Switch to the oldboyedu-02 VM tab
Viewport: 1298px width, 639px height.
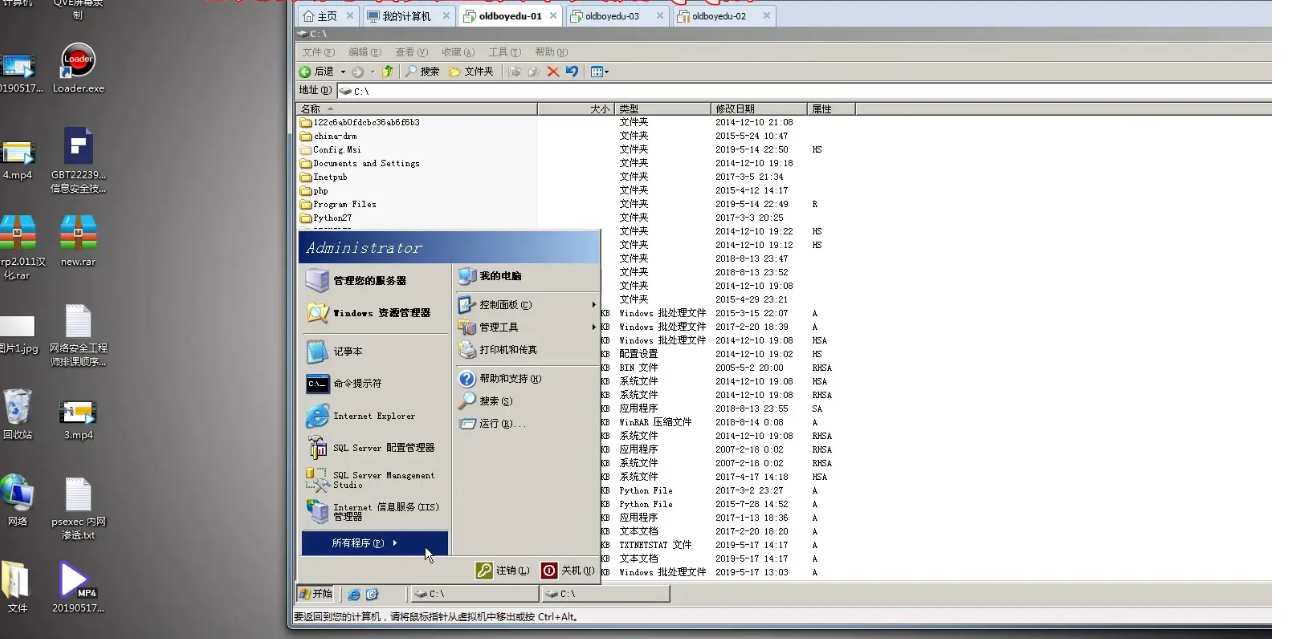click(718, 16)
